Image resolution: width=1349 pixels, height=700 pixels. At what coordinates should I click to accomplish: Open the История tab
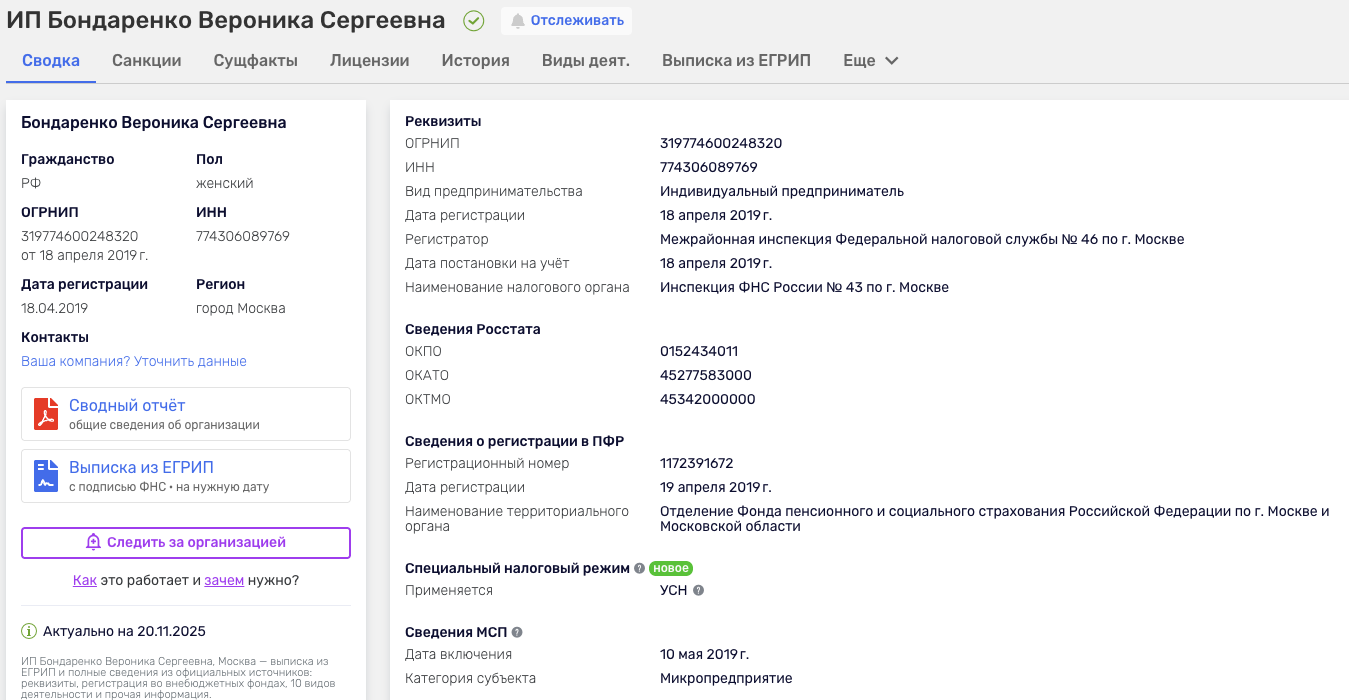[475, 60]
